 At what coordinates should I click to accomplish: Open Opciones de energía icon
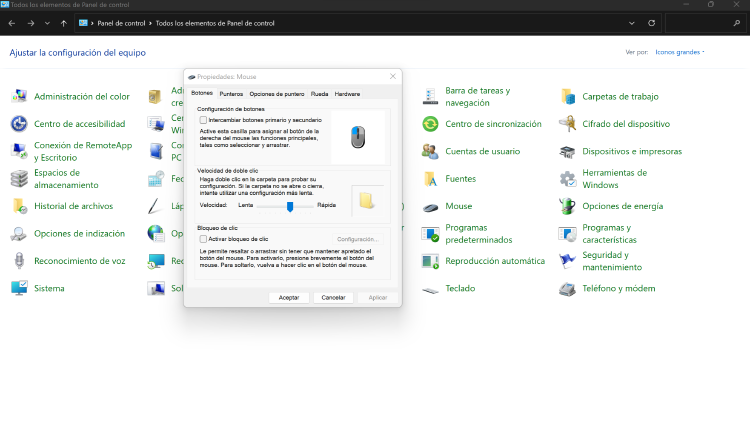(x=567, y=206)
